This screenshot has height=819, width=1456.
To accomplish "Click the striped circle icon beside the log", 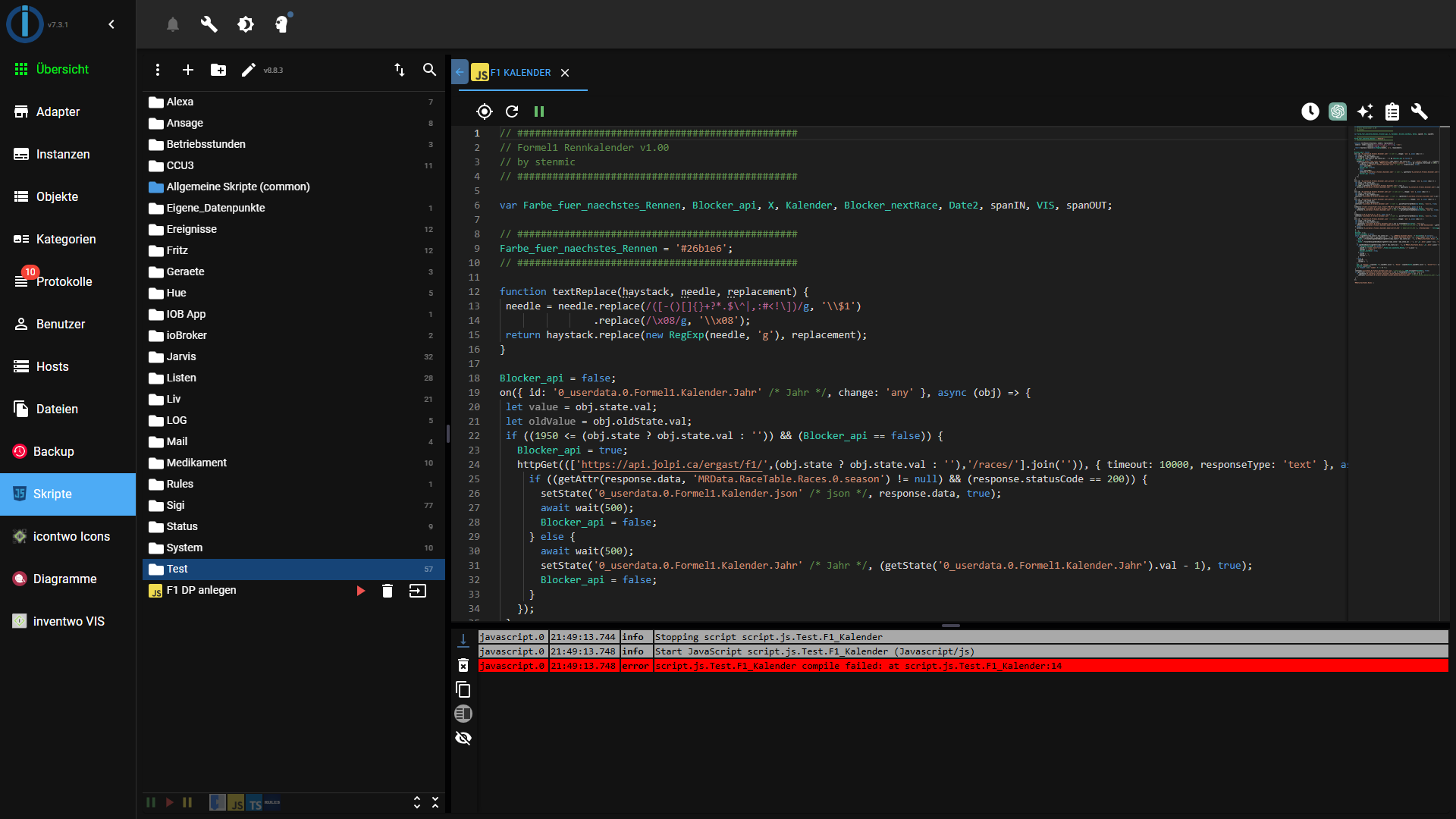I will pyautogui.click(x=463, y=714).
